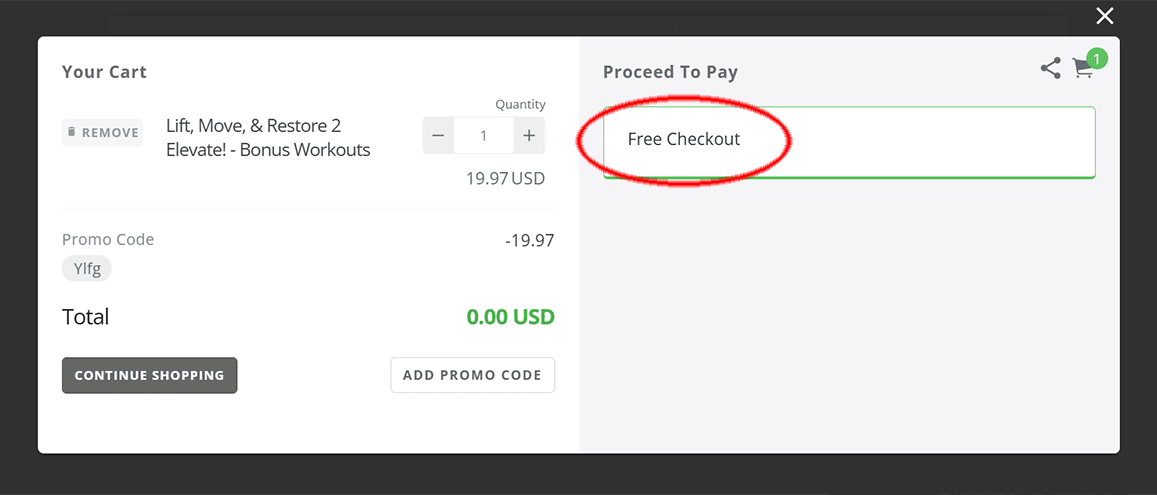Image resolution: width=1157 pixels, height=495 pixels.
Task: Click the 0.00 USD total amount
Action: pos(511,317)
